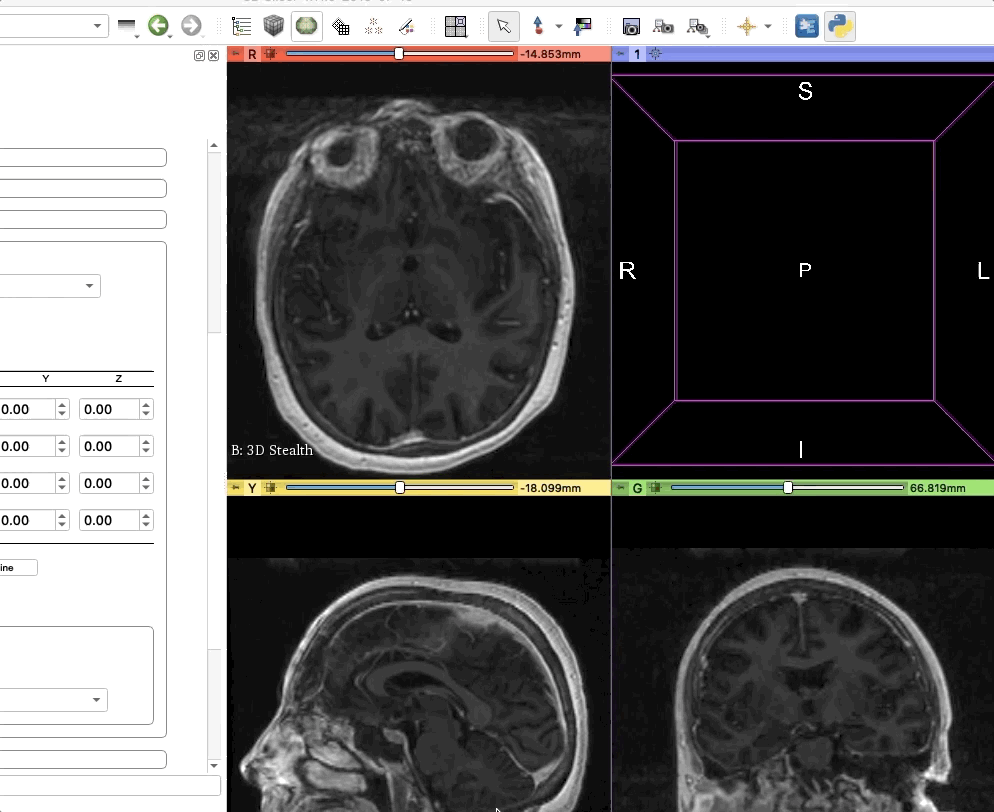Open the lower panel combo box
Viewport: 994px width, 812px height.
[53, 700]
